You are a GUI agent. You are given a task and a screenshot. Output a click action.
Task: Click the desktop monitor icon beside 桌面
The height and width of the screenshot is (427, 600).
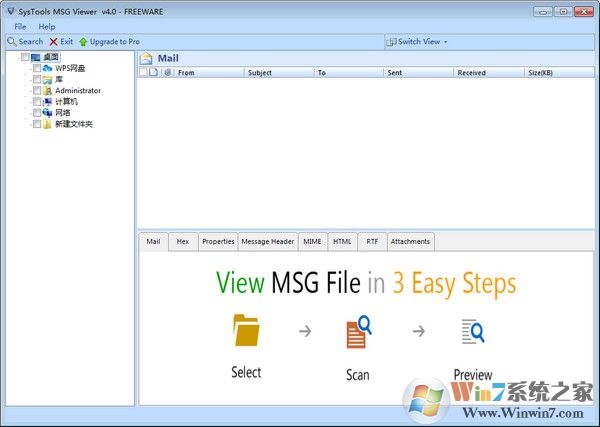(x=36, y=57)
